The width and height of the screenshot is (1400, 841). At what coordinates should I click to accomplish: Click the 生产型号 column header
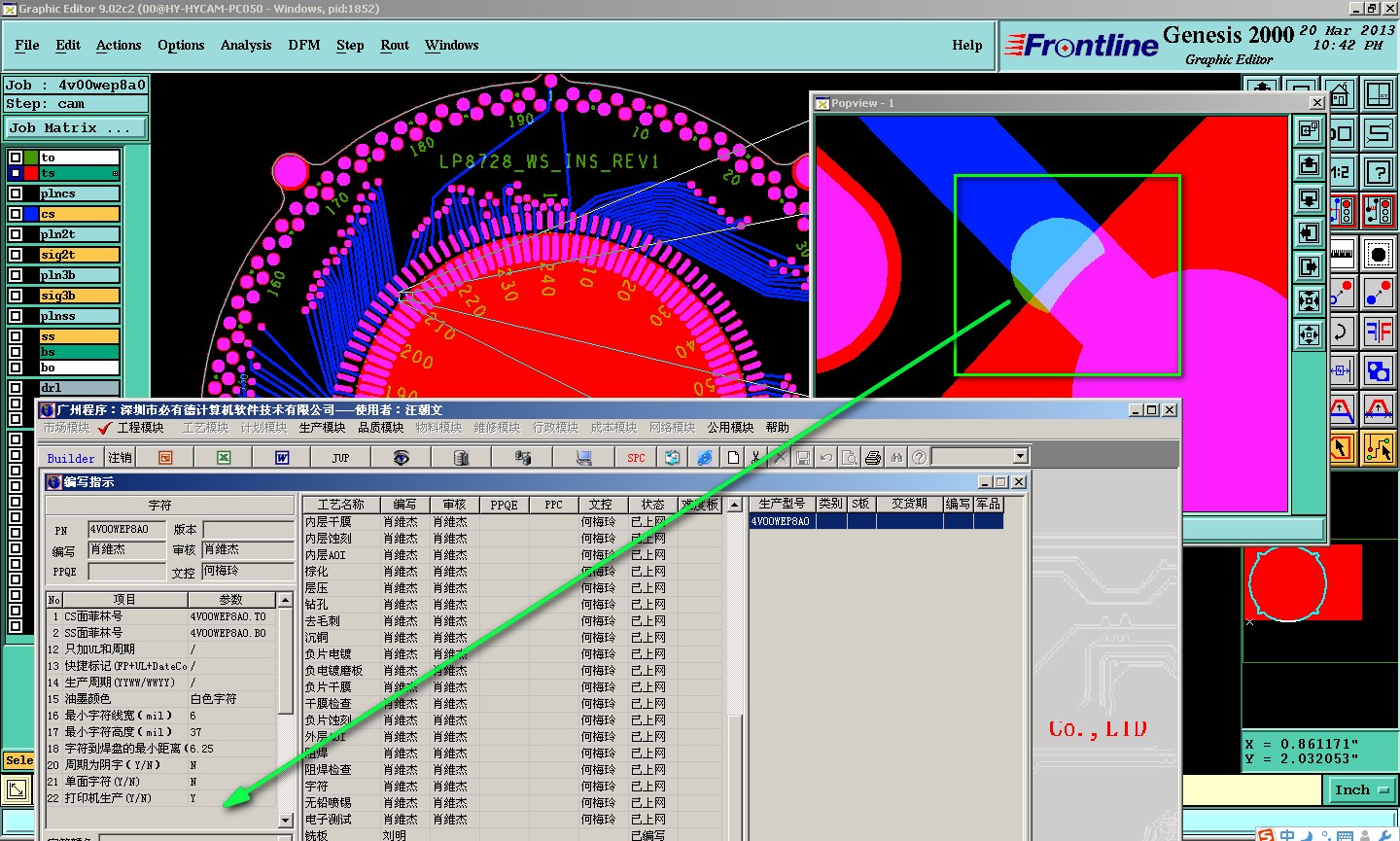pos(782,504)
